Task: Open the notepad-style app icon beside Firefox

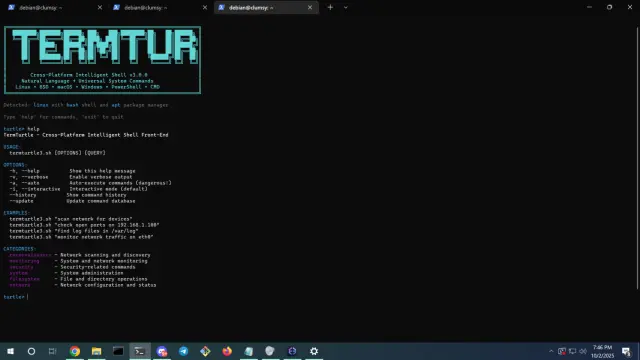Action: click(x=249, y=351)
